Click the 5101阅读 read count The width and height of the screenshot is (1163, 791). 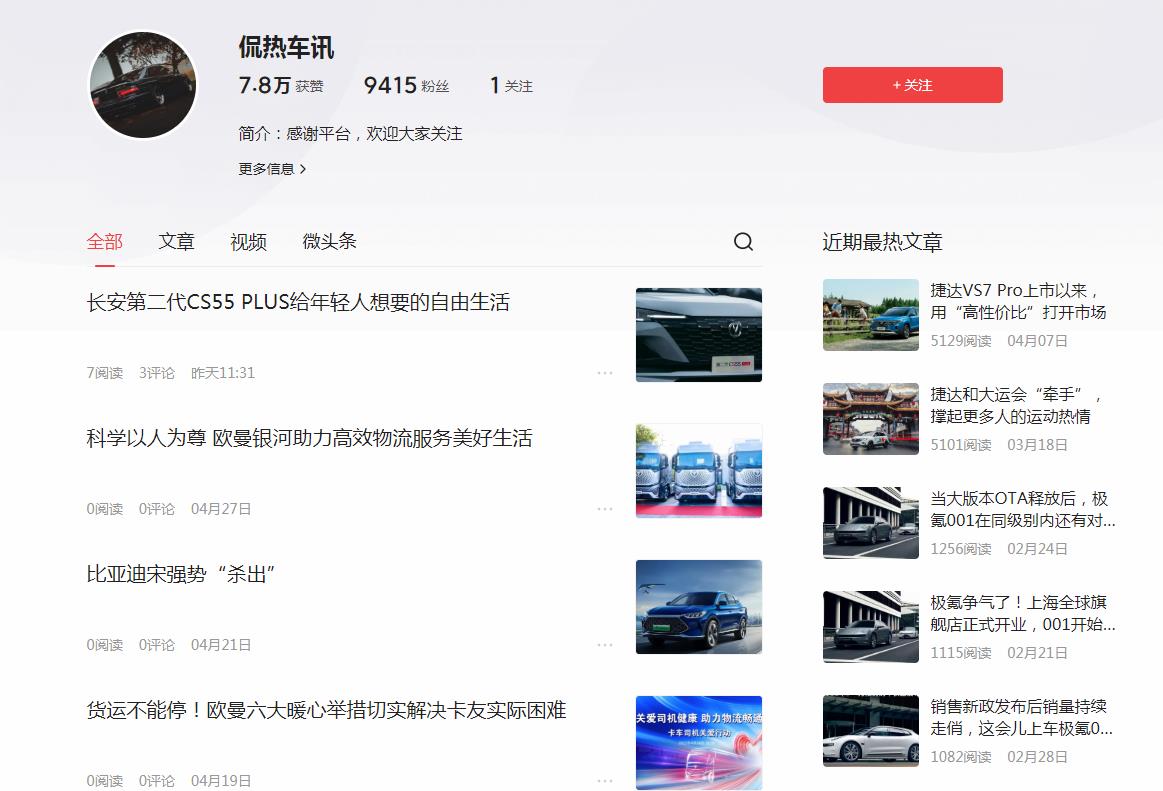tap(961, 444)
